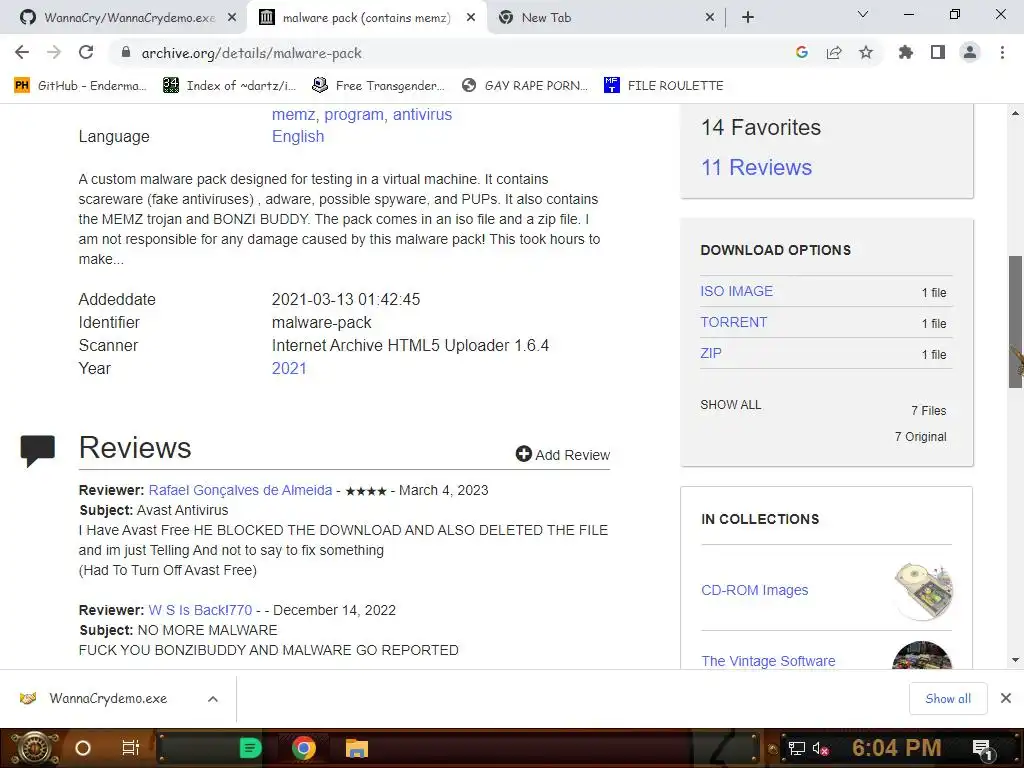Toggle the browser side panel
1024x768 pixels.
tap(938, 52)
